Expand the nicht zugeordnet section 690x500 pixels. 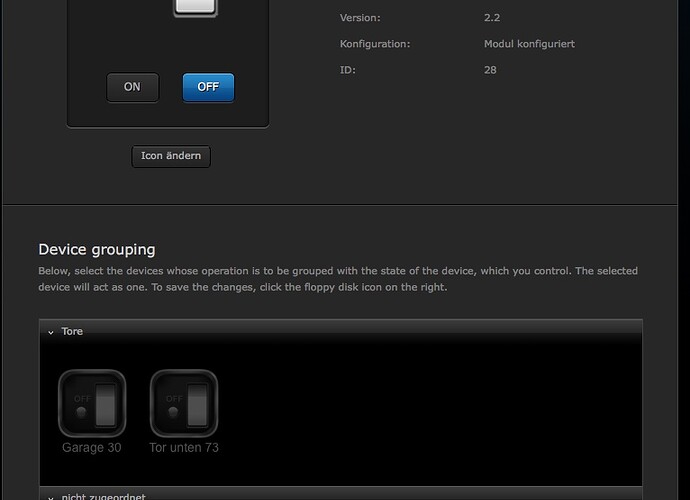(51, 497)
